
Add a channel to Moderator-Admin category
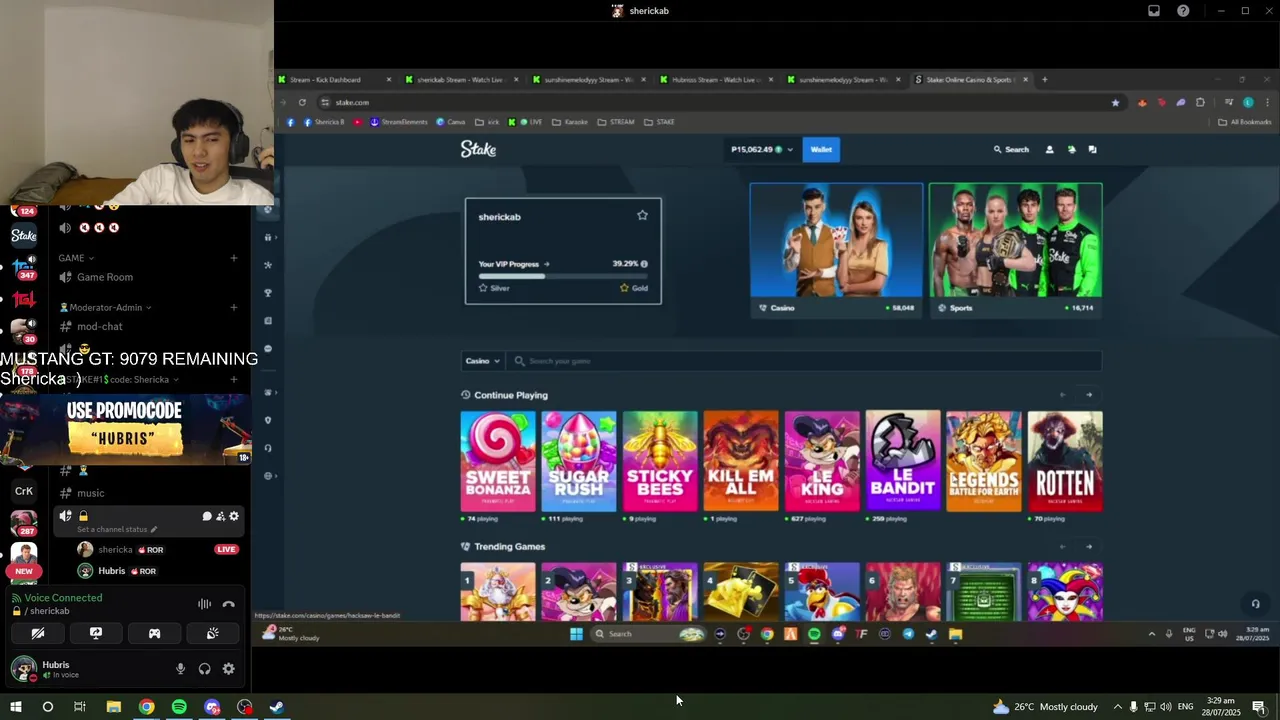click(234, 308)
